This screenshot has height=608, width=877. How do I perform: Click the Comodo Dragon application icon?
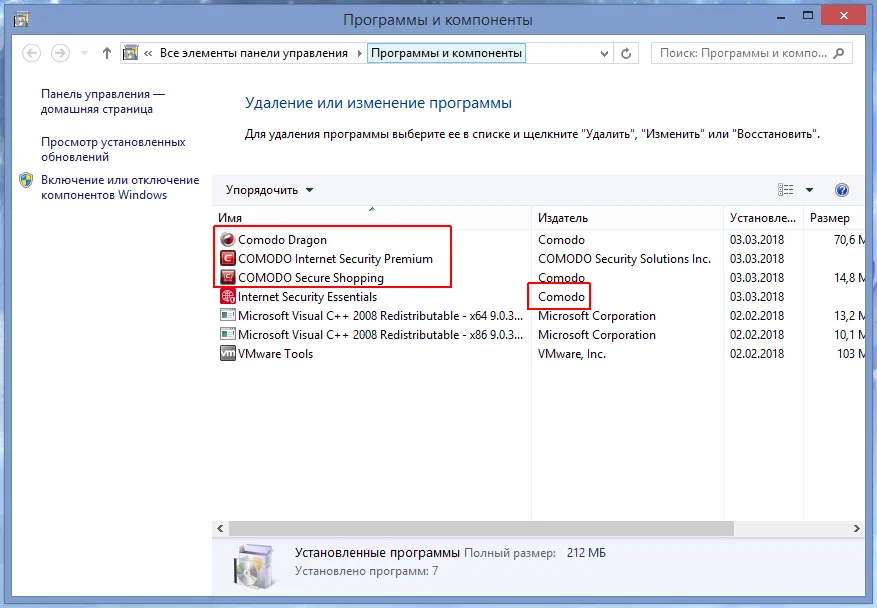pos(228,239)
